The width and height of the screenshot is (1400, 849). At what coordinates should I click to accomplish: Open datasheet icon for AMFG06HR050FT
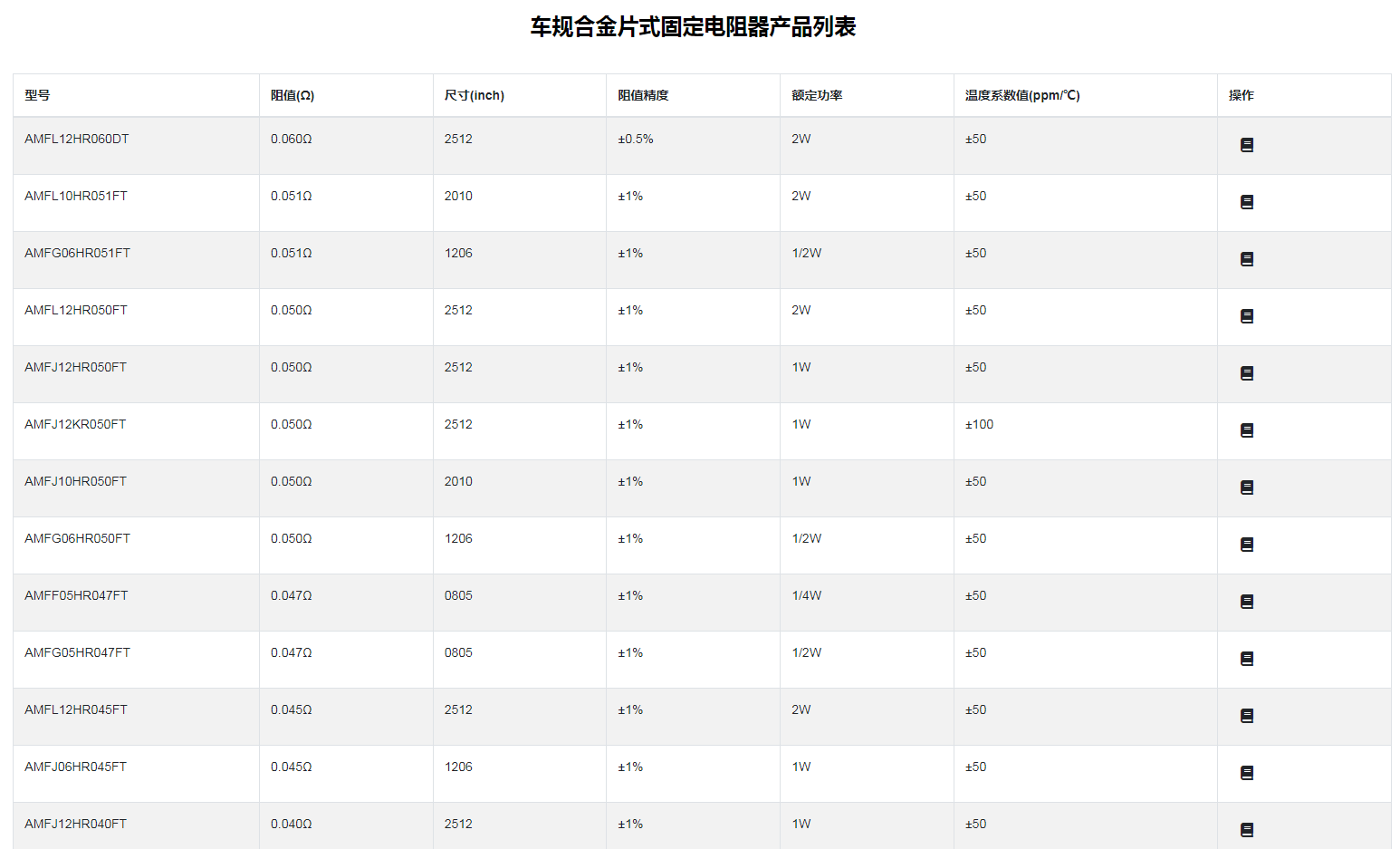point(1247,545)
